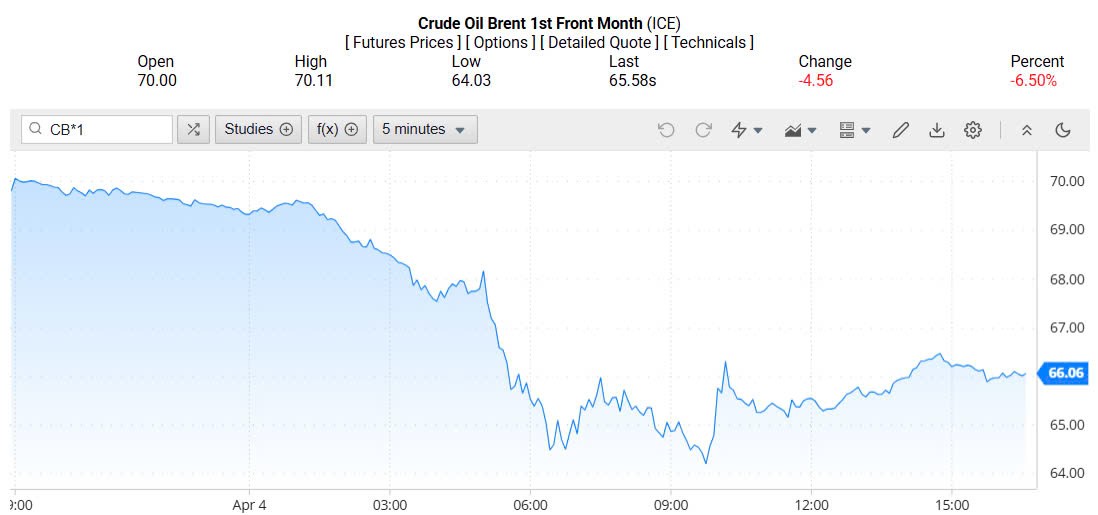Click the 66.06 current price label
This screenshot has width=1098, height=515.
1065,374
